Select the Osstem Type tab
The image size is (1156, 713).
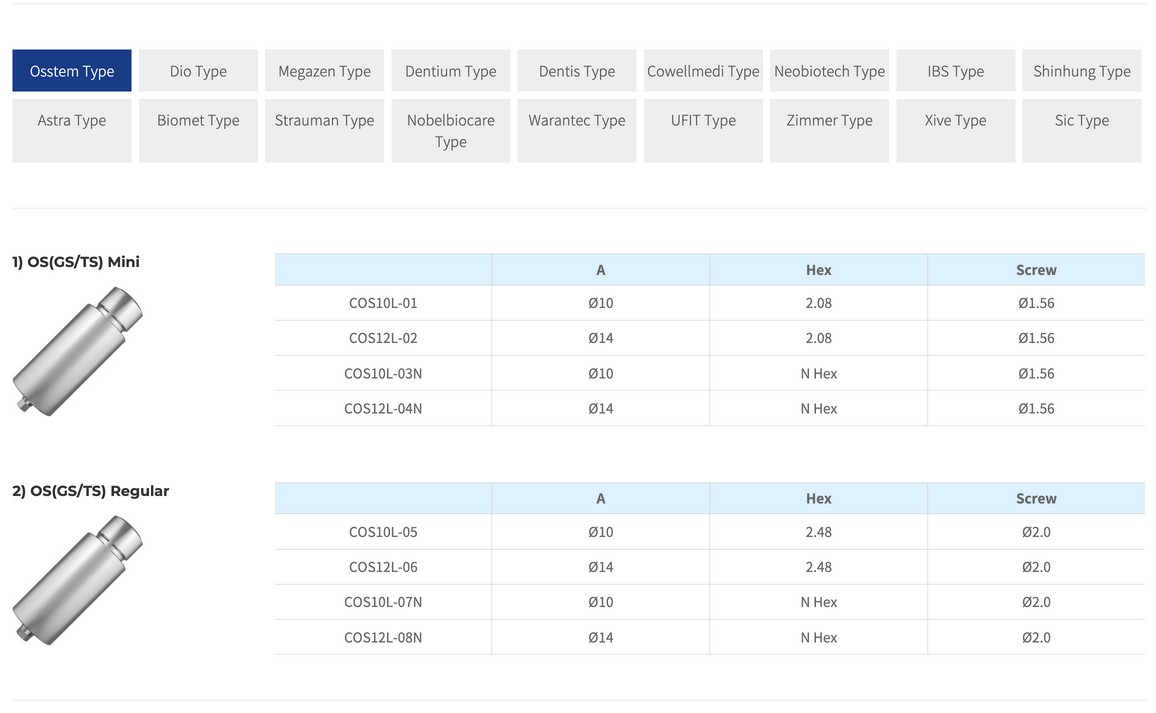(x=72, y=71)
